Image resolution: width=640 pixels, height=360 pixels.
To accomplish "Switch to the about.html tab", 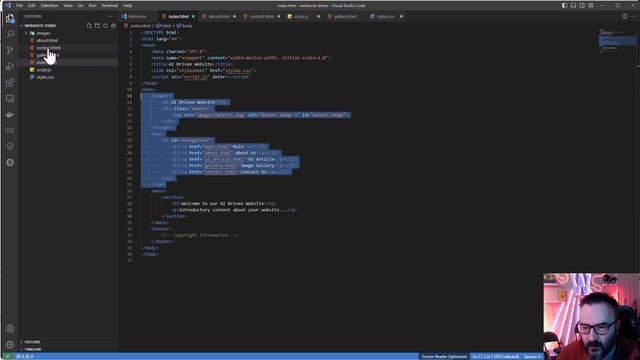I will pyautogui.click(x=219, y=16).
